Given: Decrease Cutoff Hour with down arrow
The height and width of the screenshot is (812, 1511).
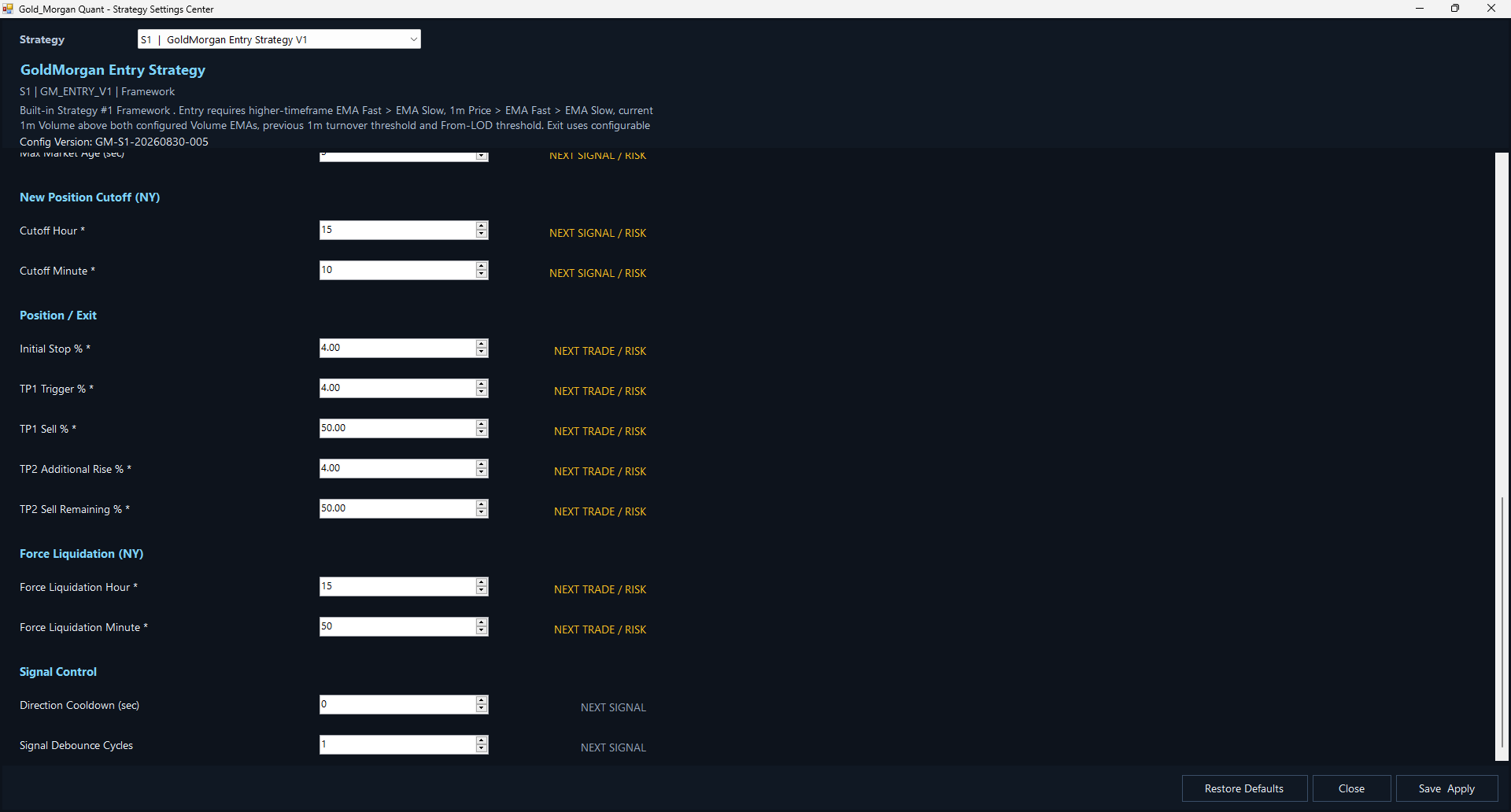Looking at the screenshot, I should [482, 234].
